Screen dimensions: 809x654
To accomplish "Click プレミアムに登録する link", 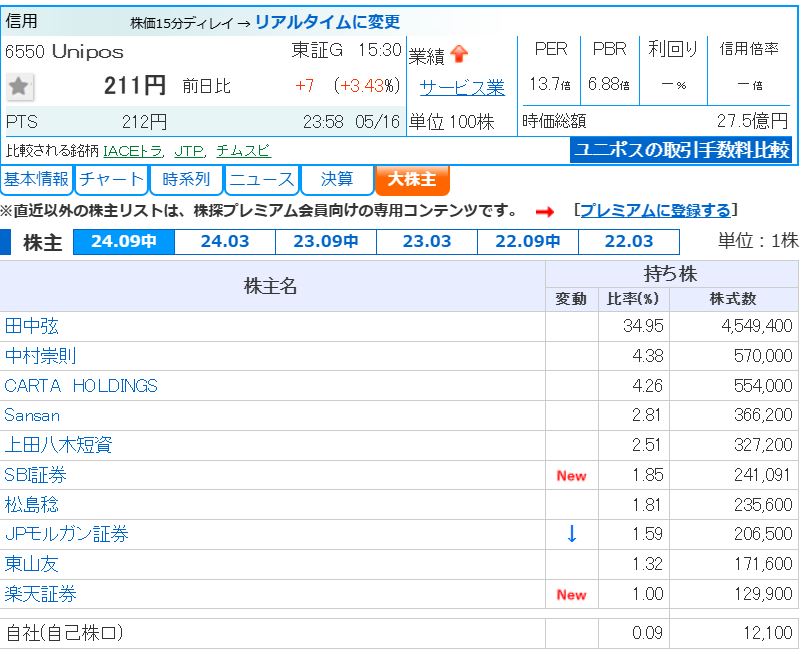I will (656, 210).
